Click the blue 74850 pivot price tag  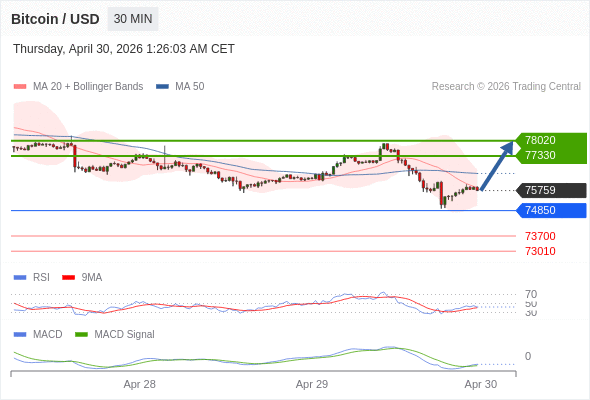point(551,210)
